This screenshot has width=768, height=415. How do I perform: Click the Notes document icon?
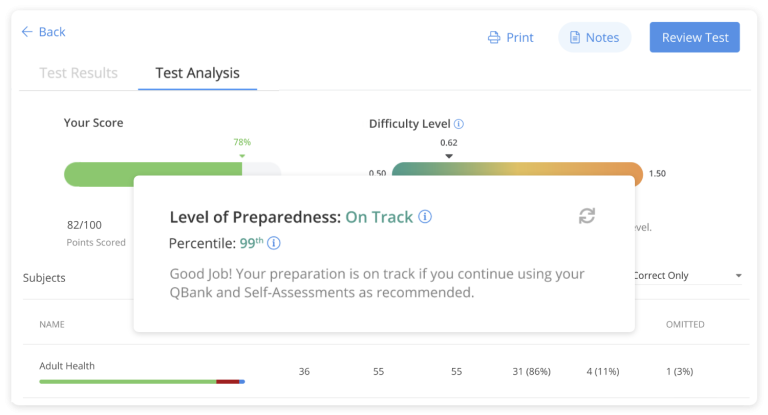pyautogui.click(x=575, y=38)
